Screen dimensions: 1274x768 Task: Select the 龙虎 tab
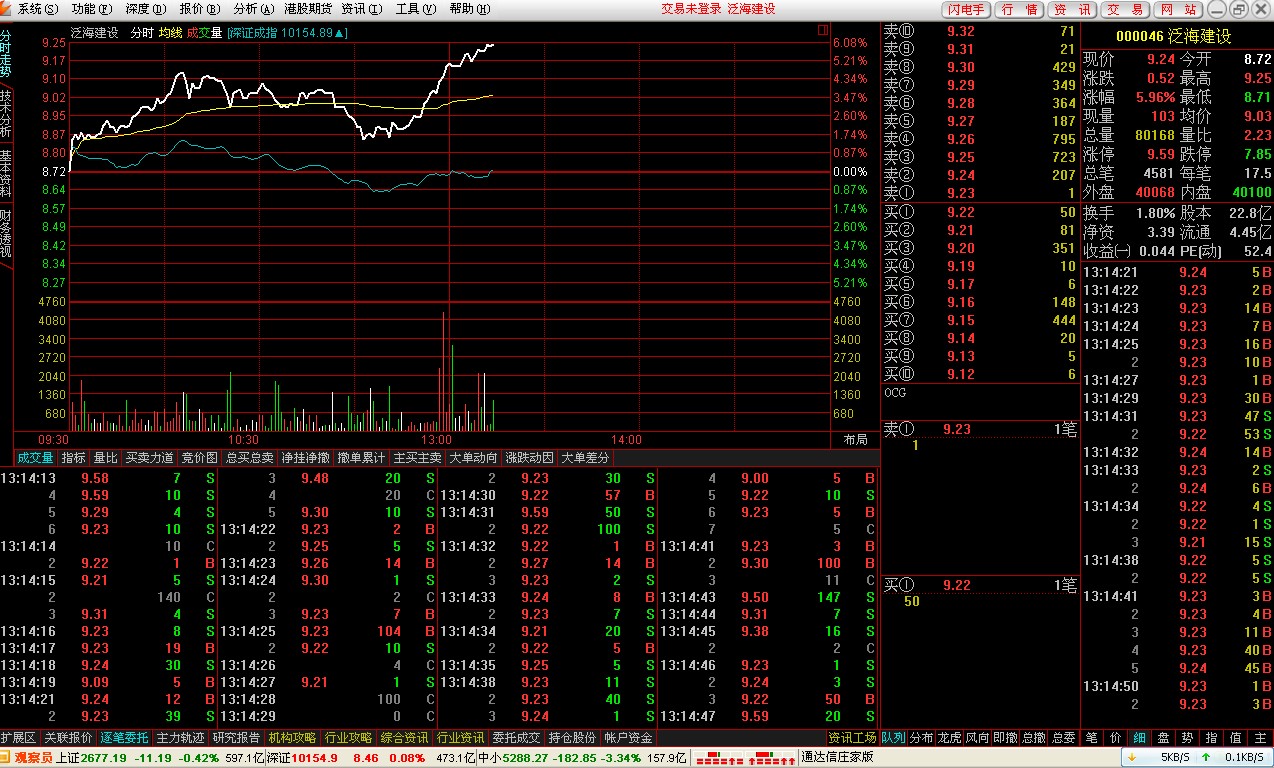point(950,738)
